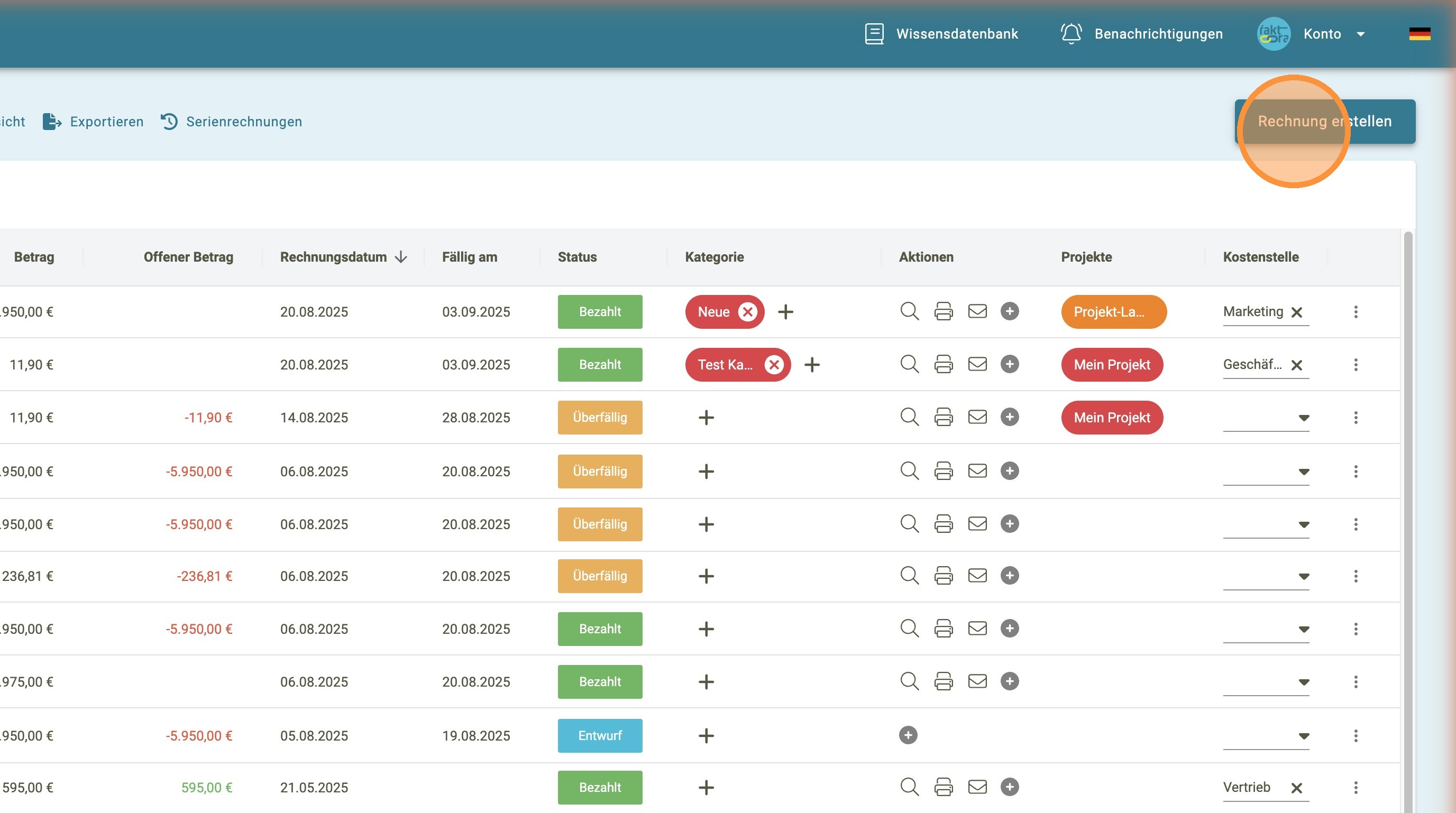
Task: Open Benachrichtigungen bell icon
Action: (1070, 34)
